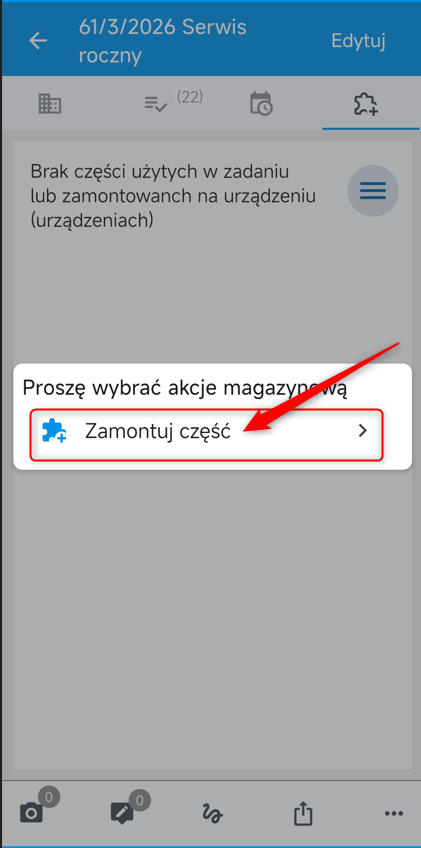Tap the signature squiggle icon

[213, 813]
